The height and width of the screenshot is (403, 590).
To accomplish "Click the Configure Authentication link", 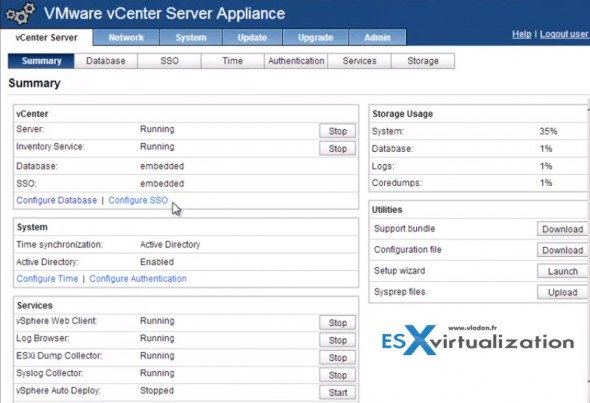I will point(138,279).
